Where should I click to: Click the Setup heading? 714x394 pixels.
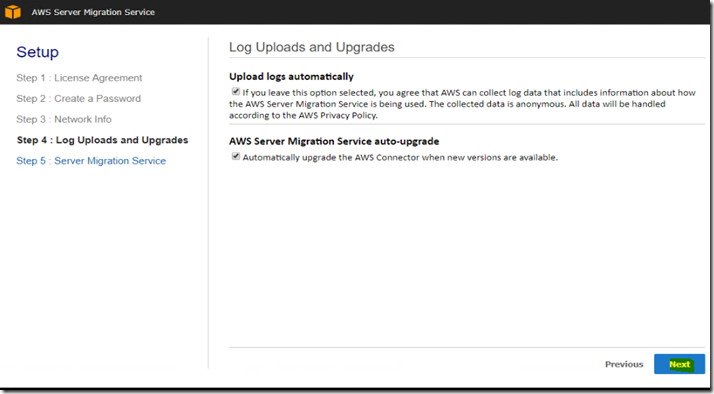(x=37, y=52)
